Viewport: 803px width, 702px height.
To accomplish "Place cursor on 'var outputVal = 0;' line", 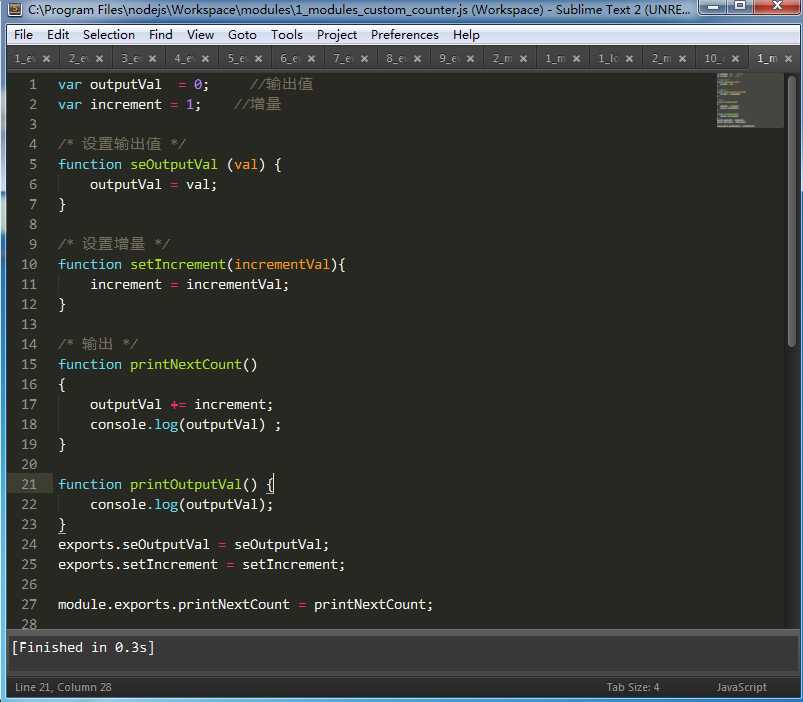I will [x=134, y=84].
